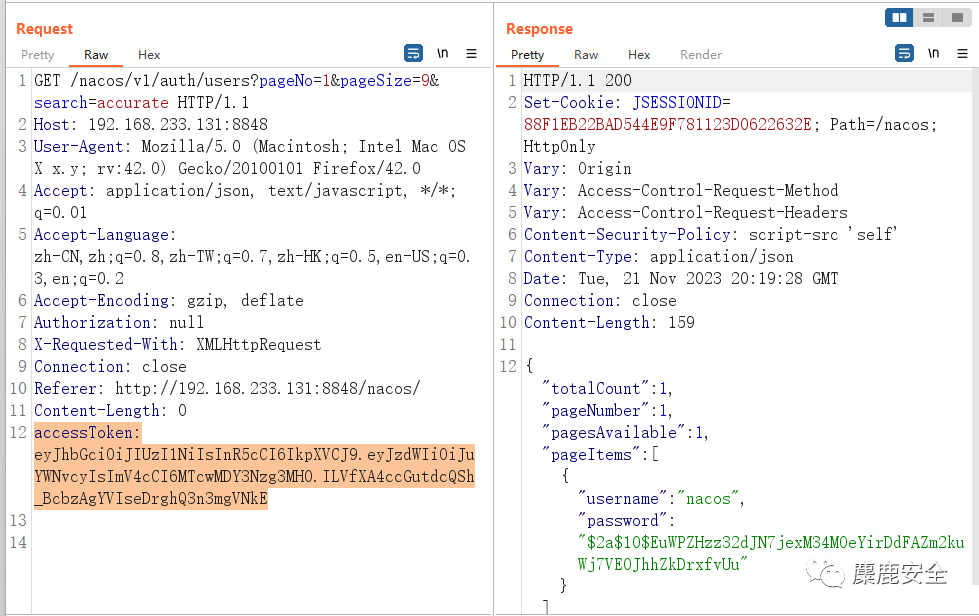Toggle word wrap icon in Request panel
The width and height of the screenshot is (979, 616).
pos(413,54)
